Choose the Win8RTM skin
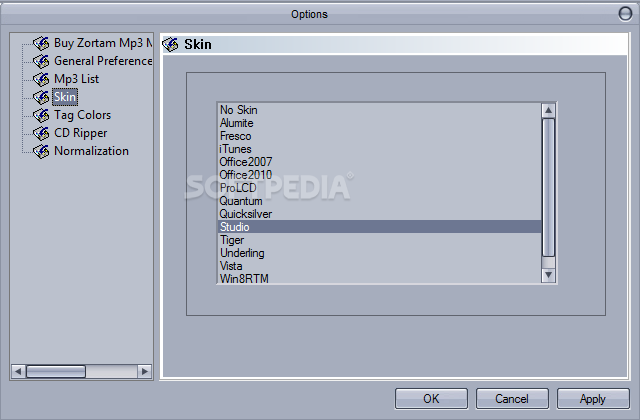This screenshot has height=420, width=640. [380, 278]
